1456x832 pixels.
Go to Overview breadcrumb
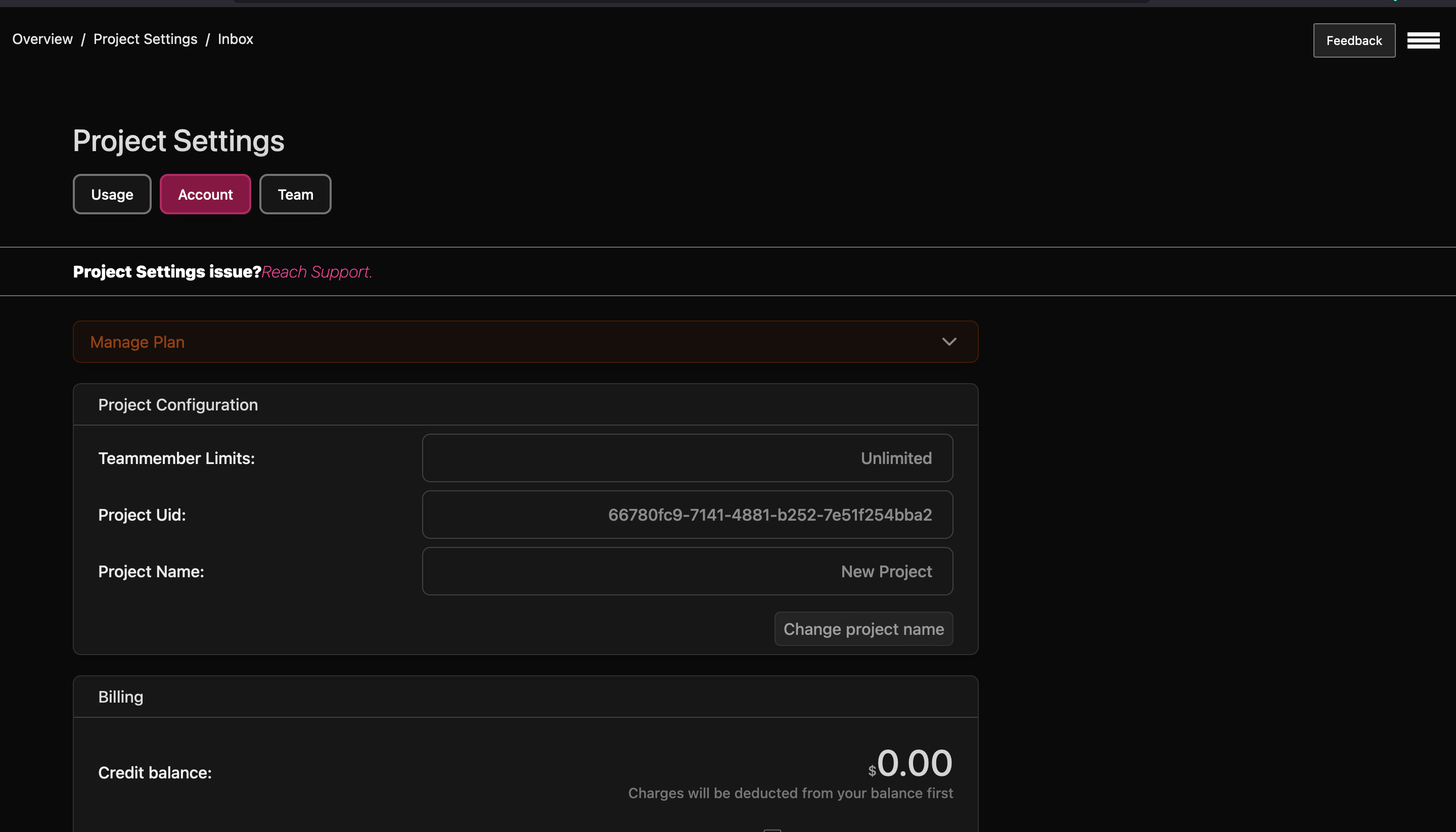(x=42, y=39)
